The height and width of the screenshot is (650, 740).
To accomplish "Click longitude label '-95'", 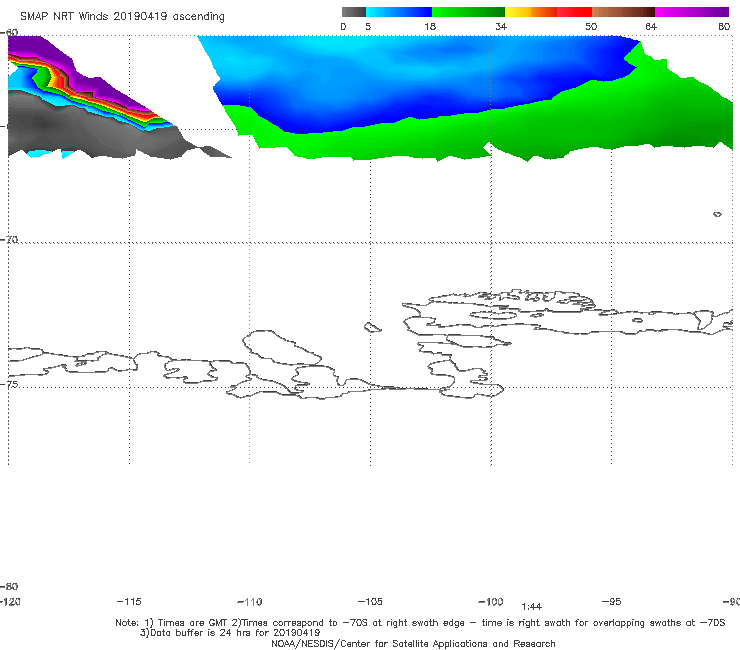I will tap(611, 601).
